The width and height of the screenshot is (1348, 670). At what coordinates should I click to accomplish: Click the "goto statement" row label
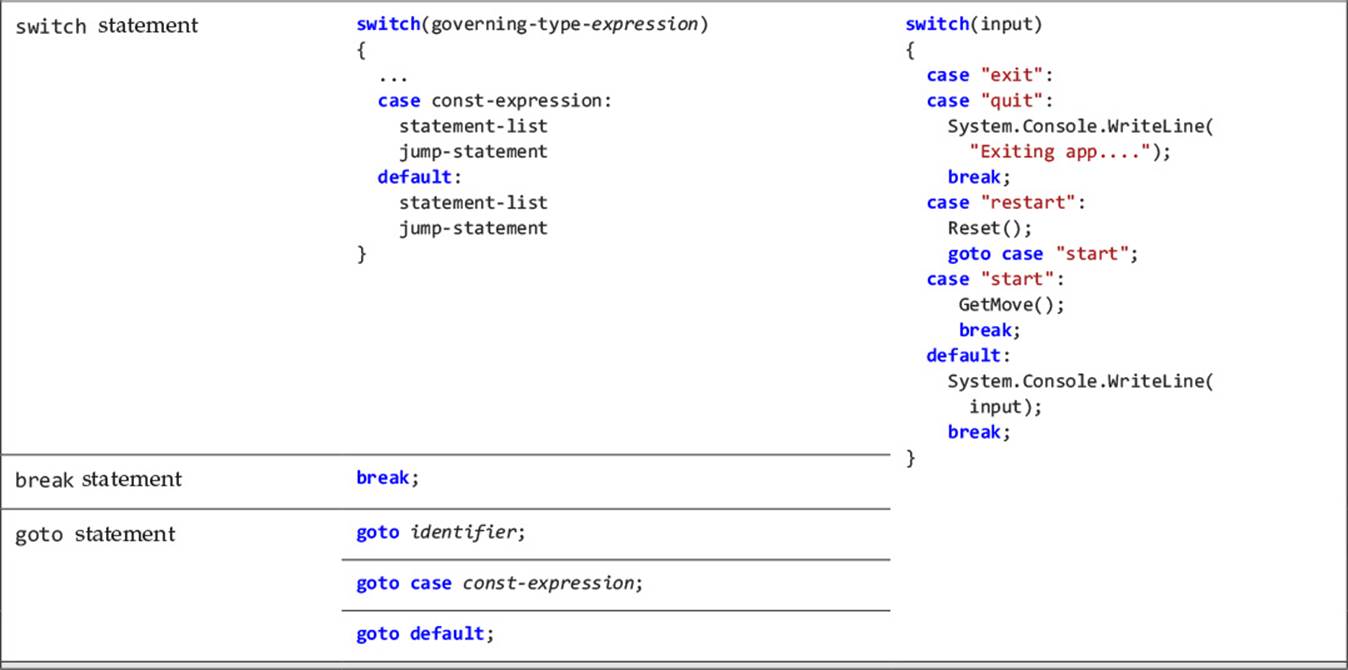pyautogui.click(x=95, y=535)
